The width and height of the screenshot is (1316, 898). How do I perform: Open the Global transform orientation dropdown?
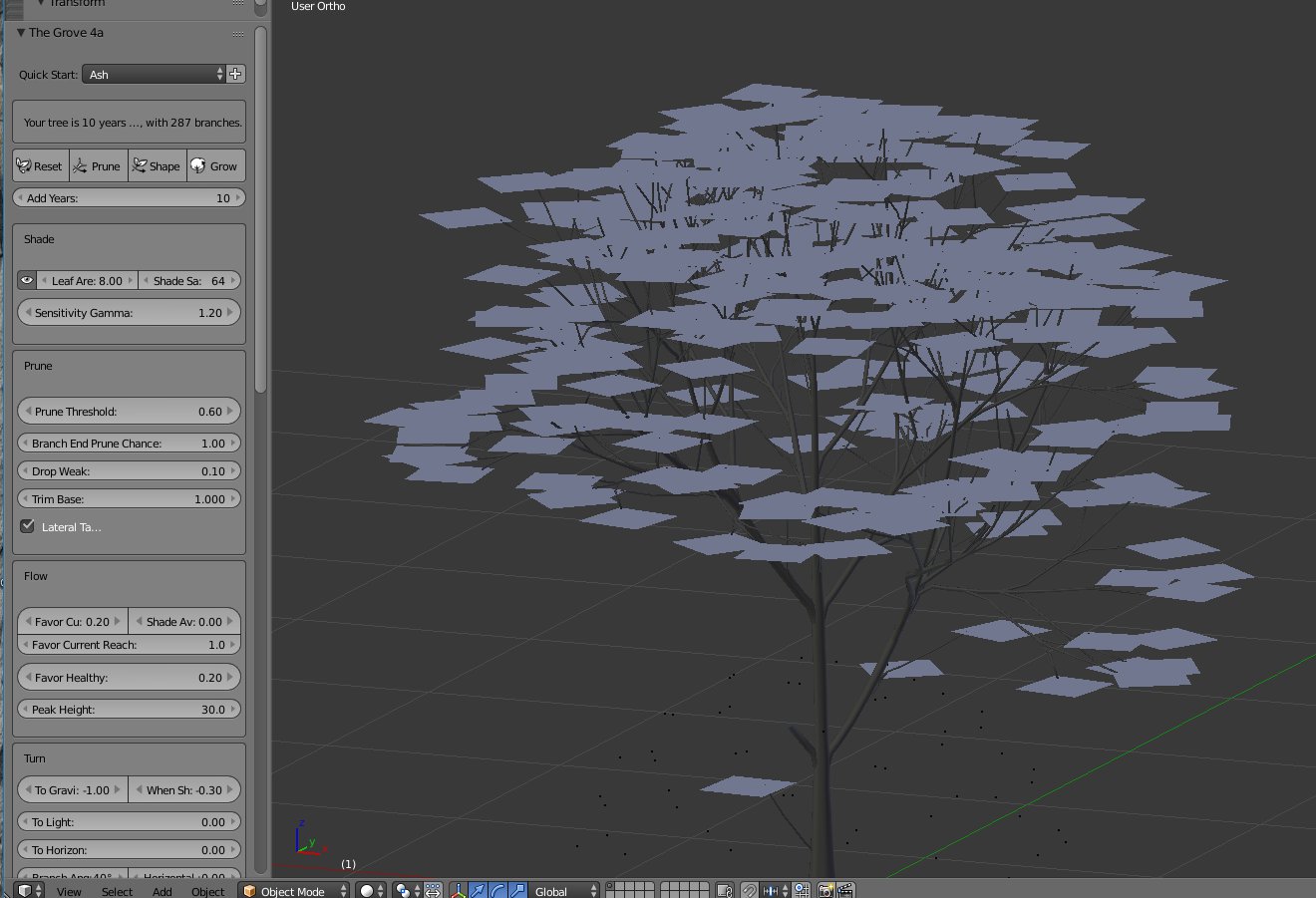pos(564,891)
